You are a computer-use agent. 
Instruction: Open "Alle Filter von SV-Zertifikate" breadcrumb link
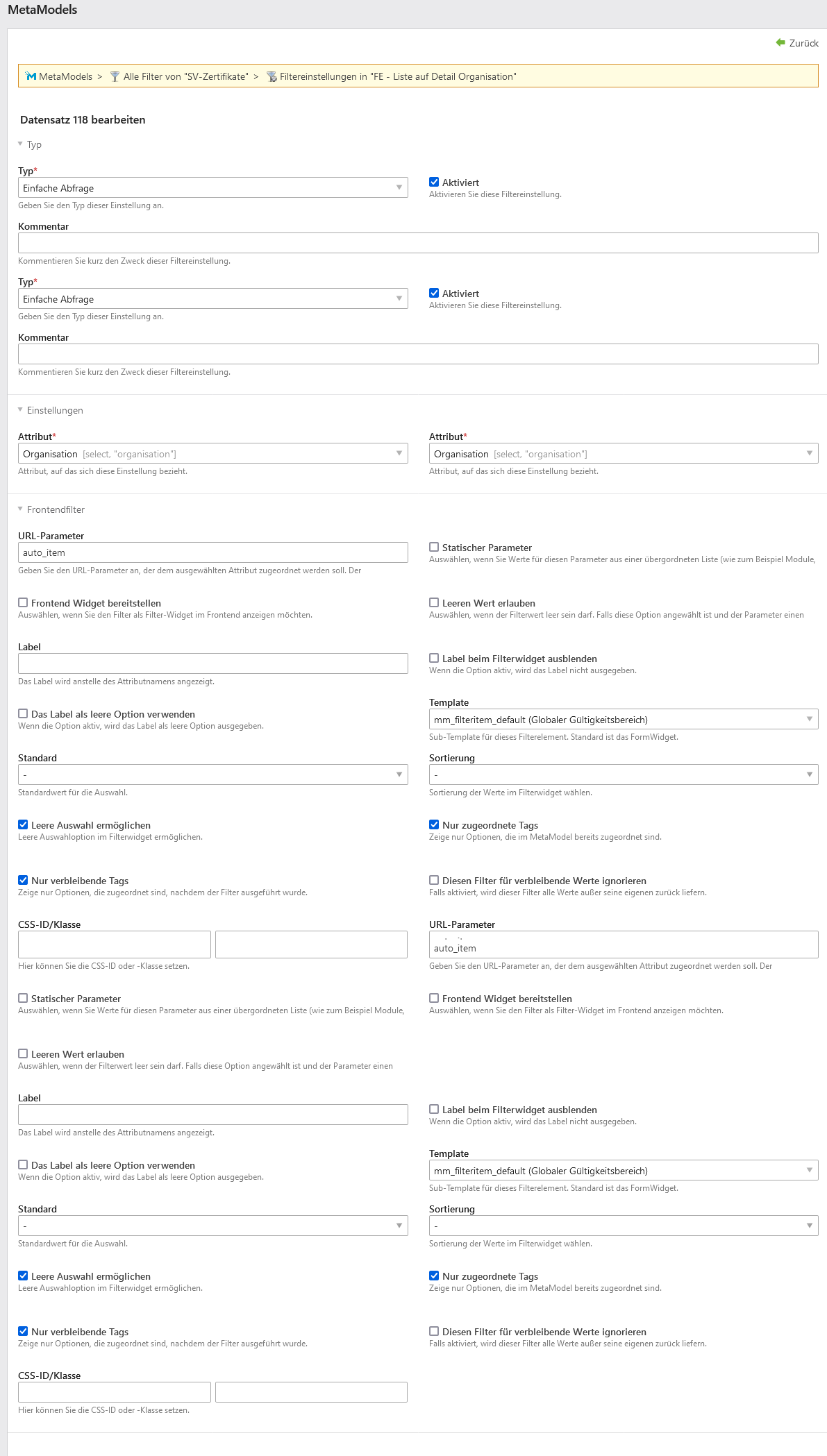tap(185, 76)
